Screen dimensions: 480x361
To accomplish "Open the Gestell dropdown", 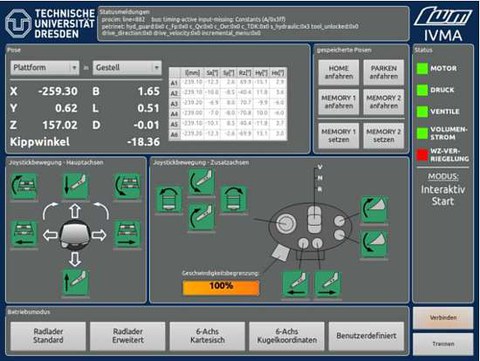I will click(x=127, y=68).
